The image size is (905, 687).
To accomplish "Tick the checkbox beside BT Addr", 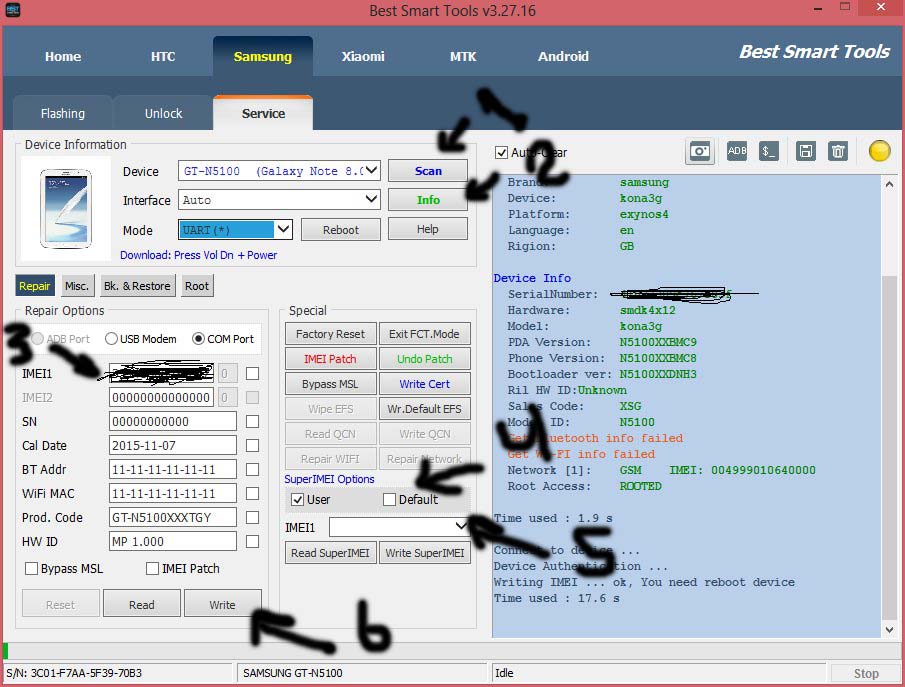I will click(x=252, y=469).
